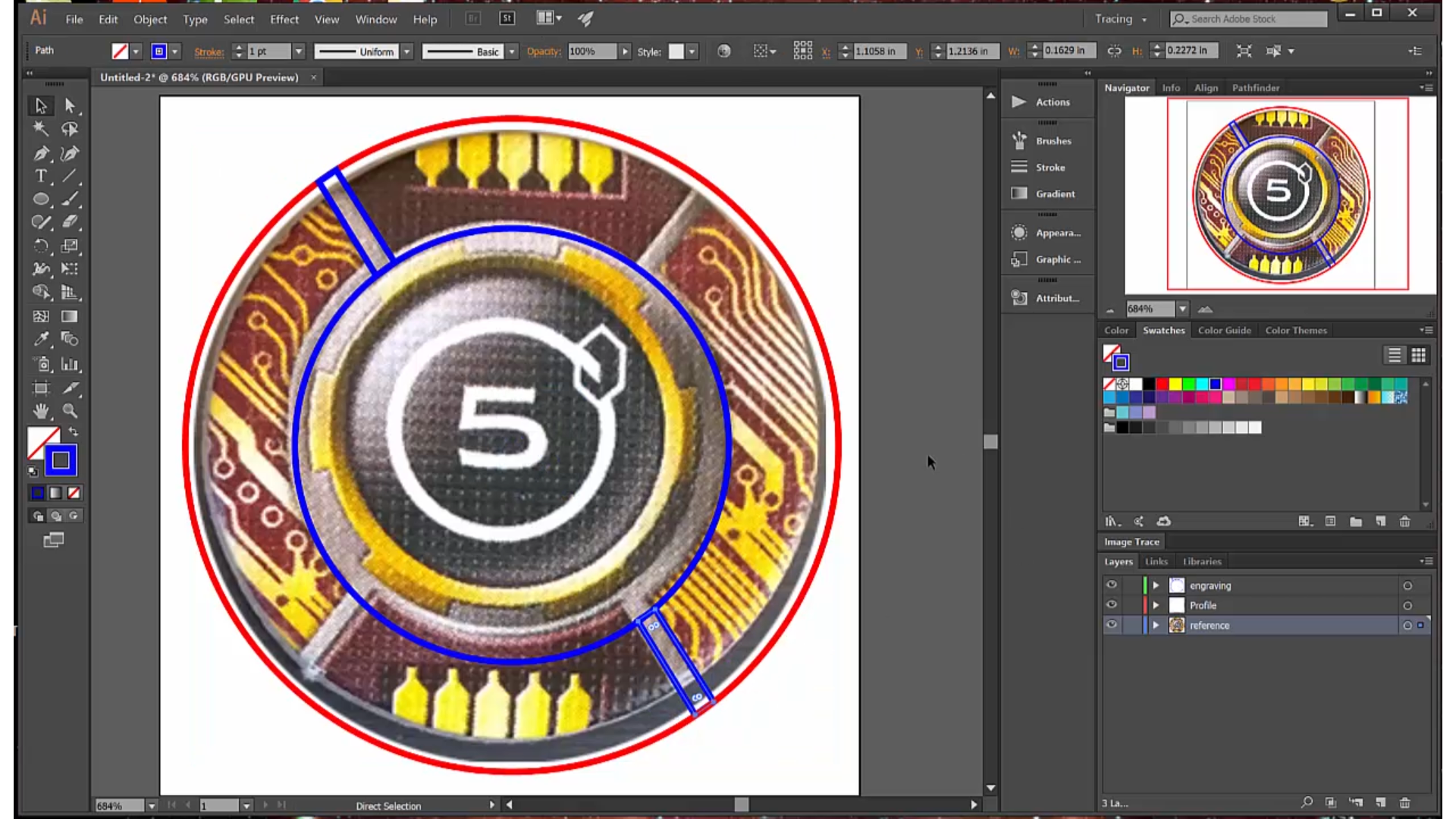1456x819 pixels.
Task: Open the Effect menu
Action: pos(284,18)
